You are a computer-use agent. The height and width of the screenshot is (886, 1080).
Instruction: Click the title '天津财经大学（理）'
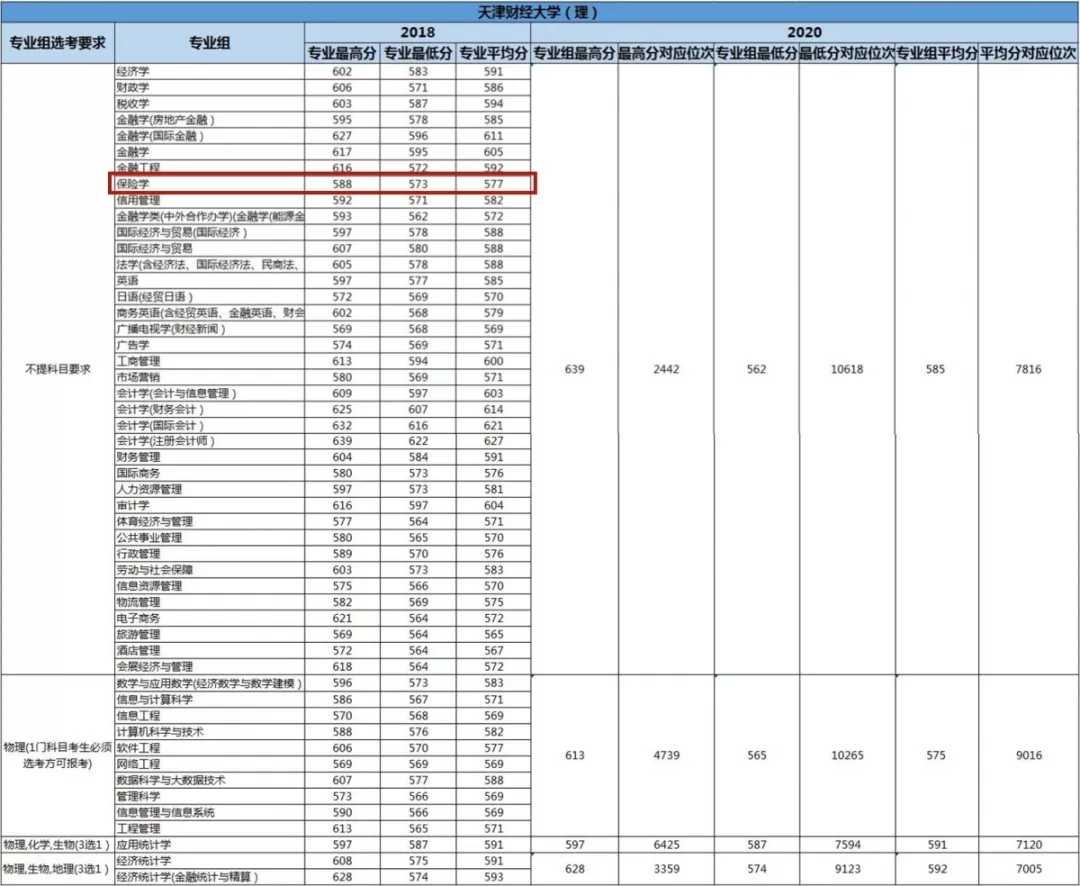[538, 12]
